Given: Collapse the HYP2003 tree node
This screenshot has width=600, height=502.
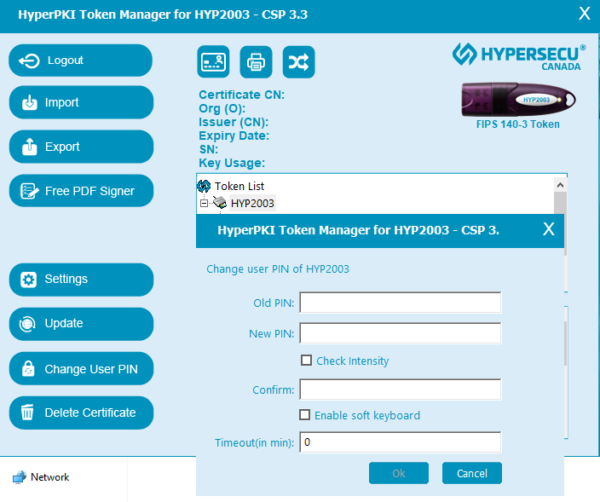Looking at the screenshot, I should tap(204, 203).
